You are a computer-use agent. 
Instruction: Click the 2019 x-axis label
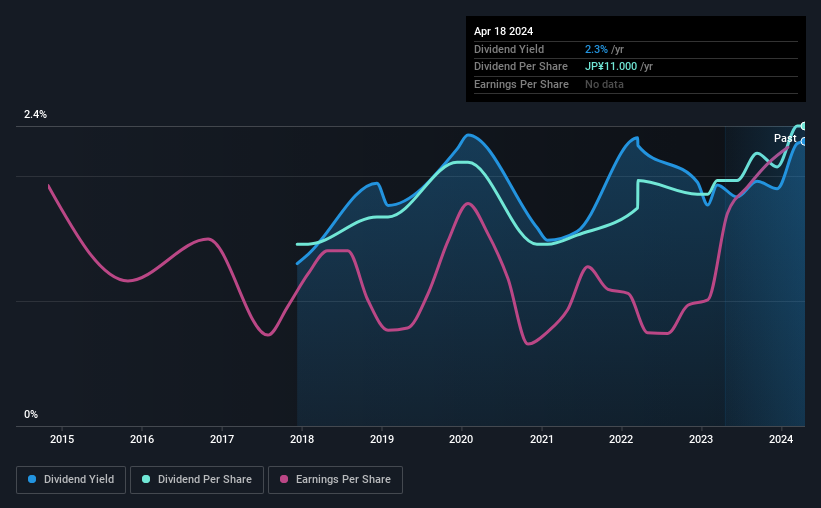382,439
